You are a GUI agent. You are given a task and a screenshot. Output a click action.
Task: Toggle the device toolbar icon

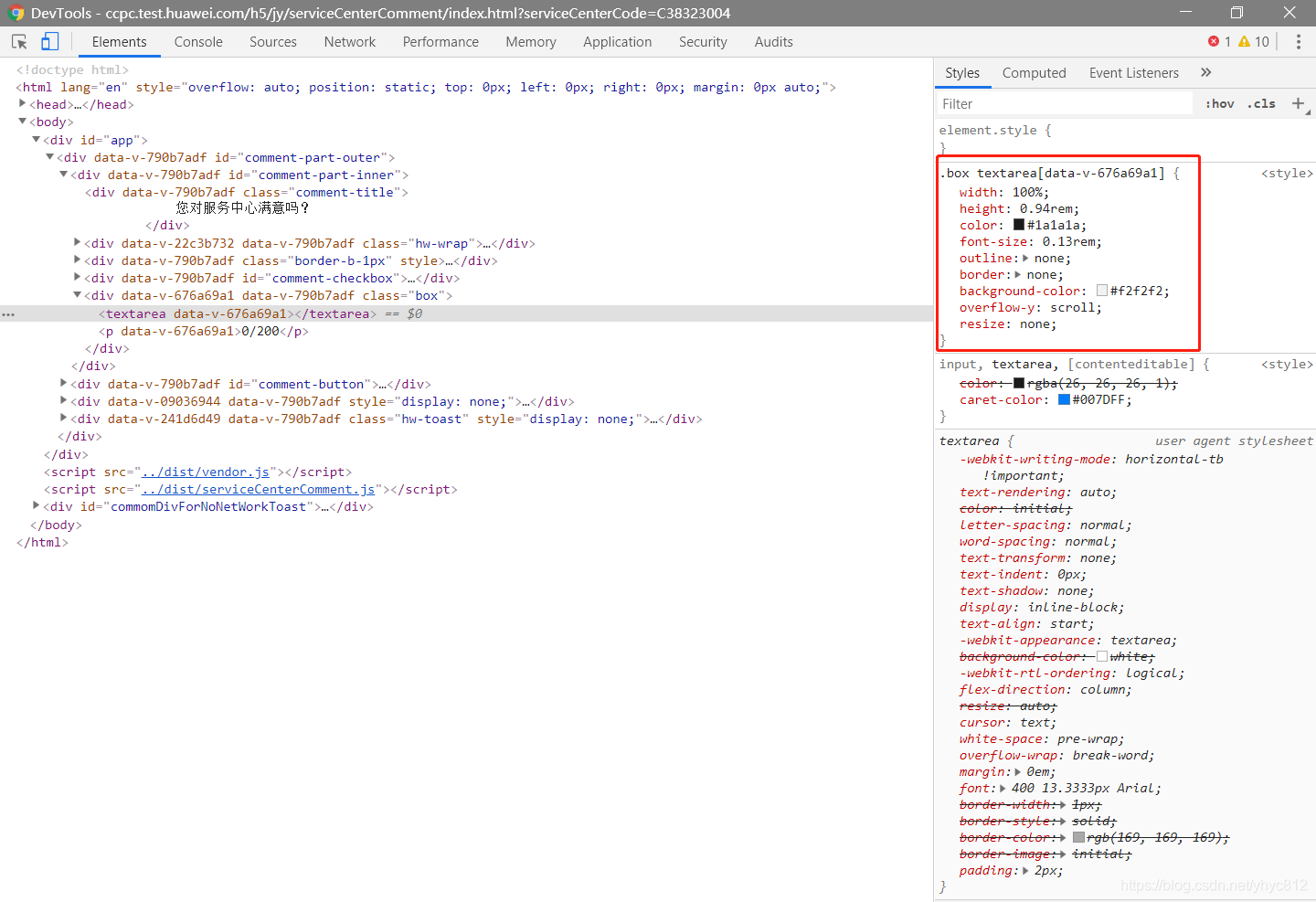[x=49, y=42]
